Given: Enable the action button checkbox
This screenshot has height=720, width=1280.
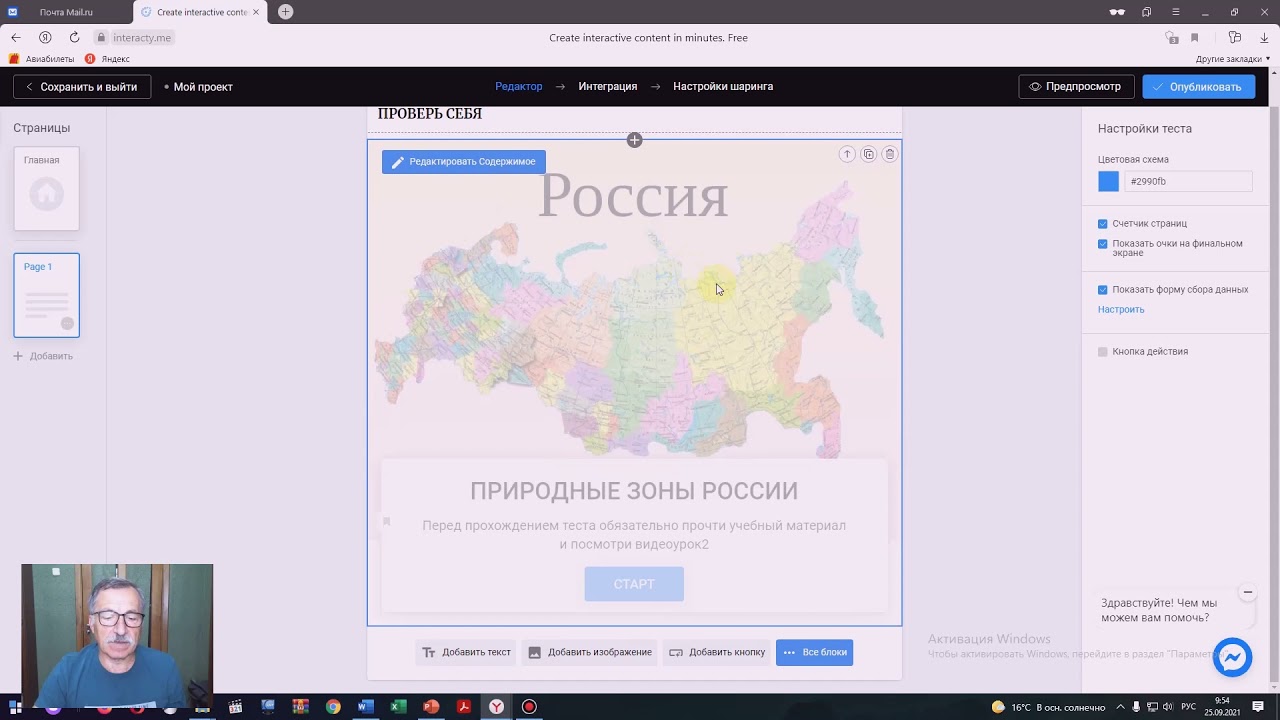Looking at the screenshot, I should point(1103,352).
